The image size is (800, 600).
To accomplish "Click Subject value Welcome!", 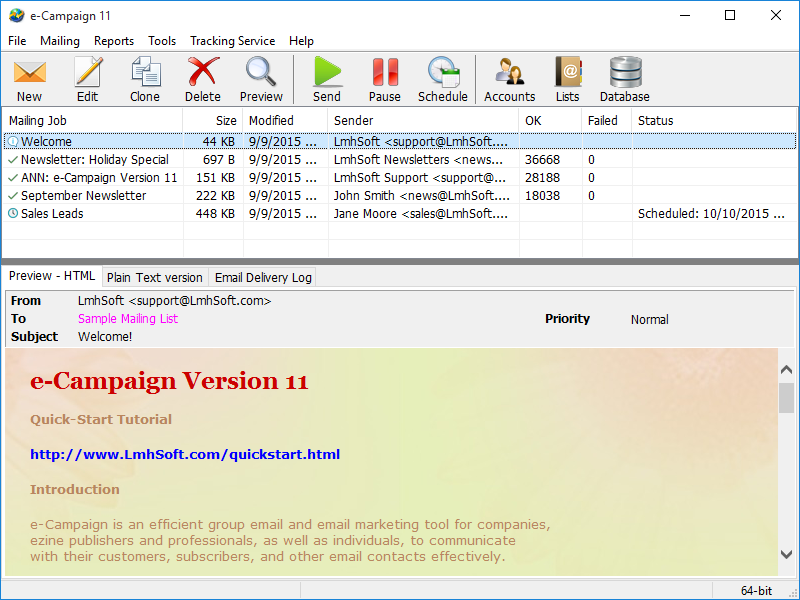I will pos(105,337).
